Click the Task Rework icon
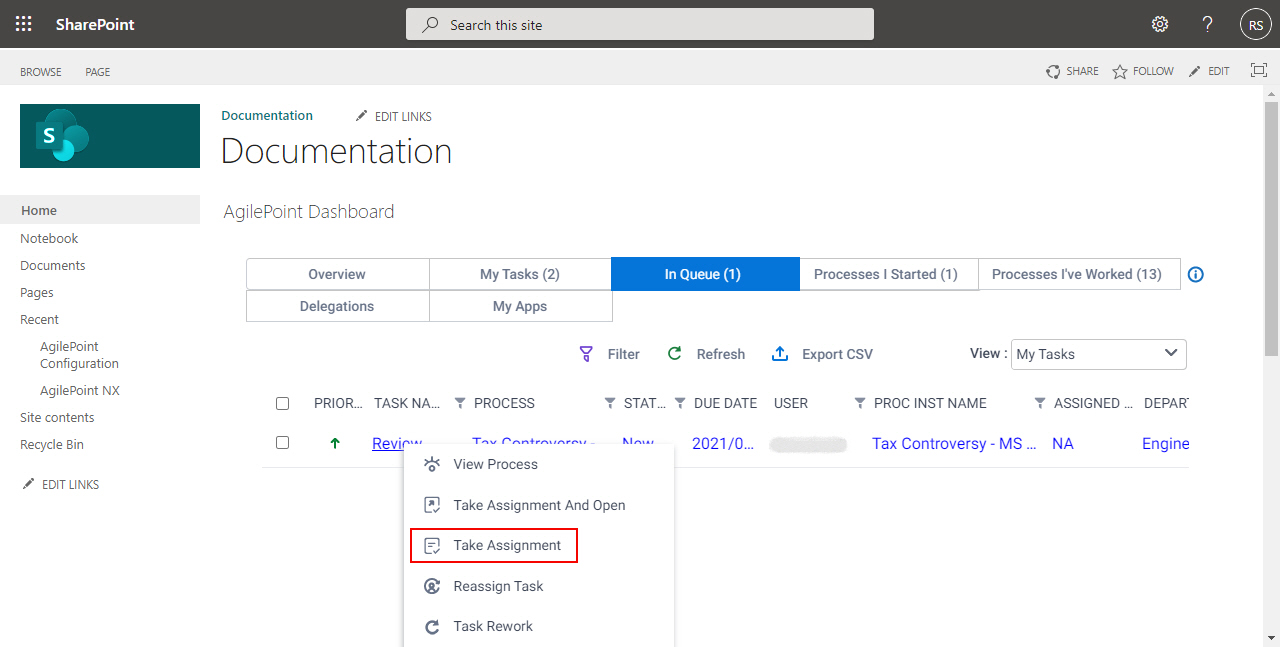Screen dimensions: 1280x647 point(432,626)
